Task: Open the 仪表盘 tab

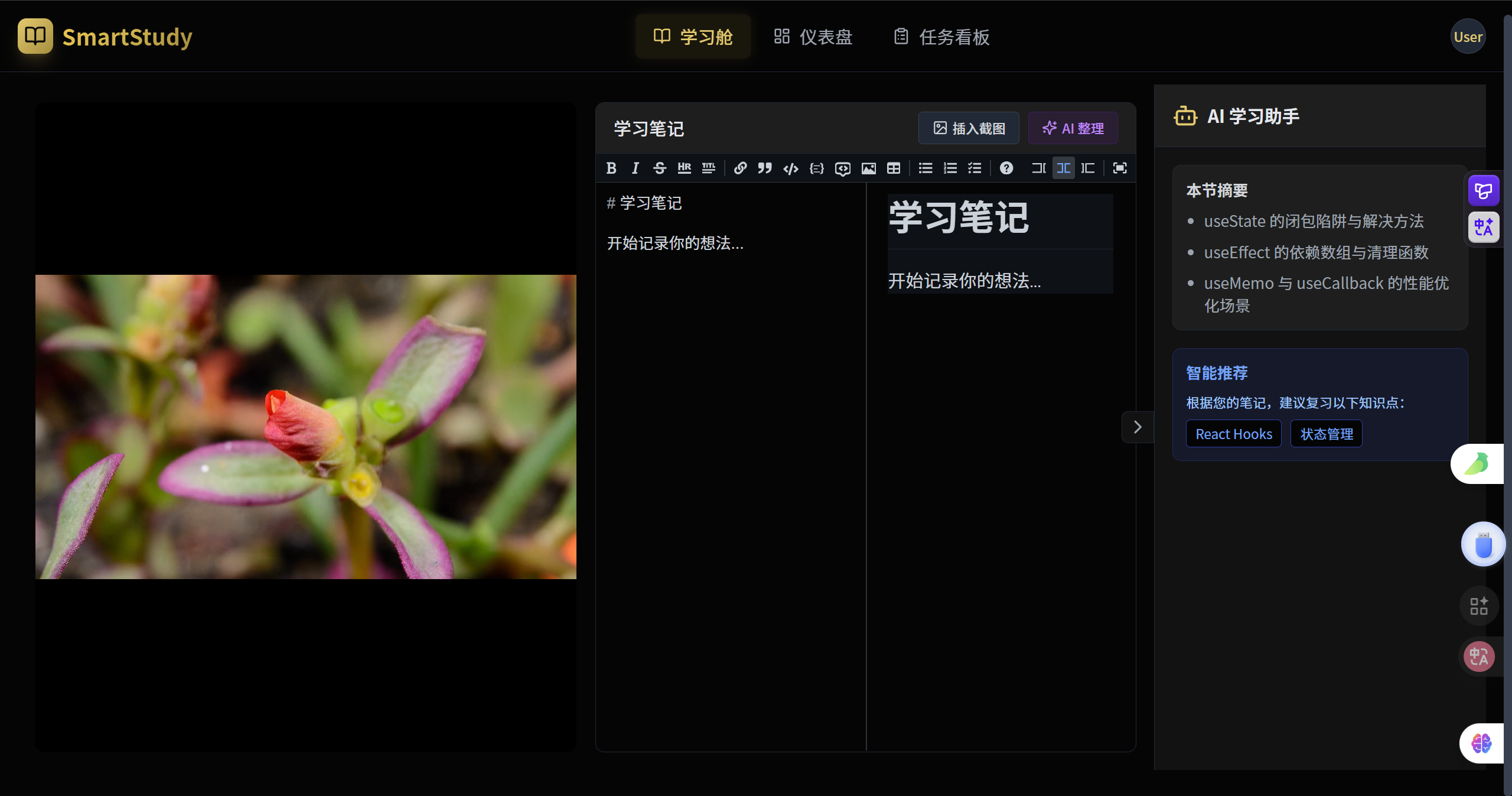Action: point(813,37)
